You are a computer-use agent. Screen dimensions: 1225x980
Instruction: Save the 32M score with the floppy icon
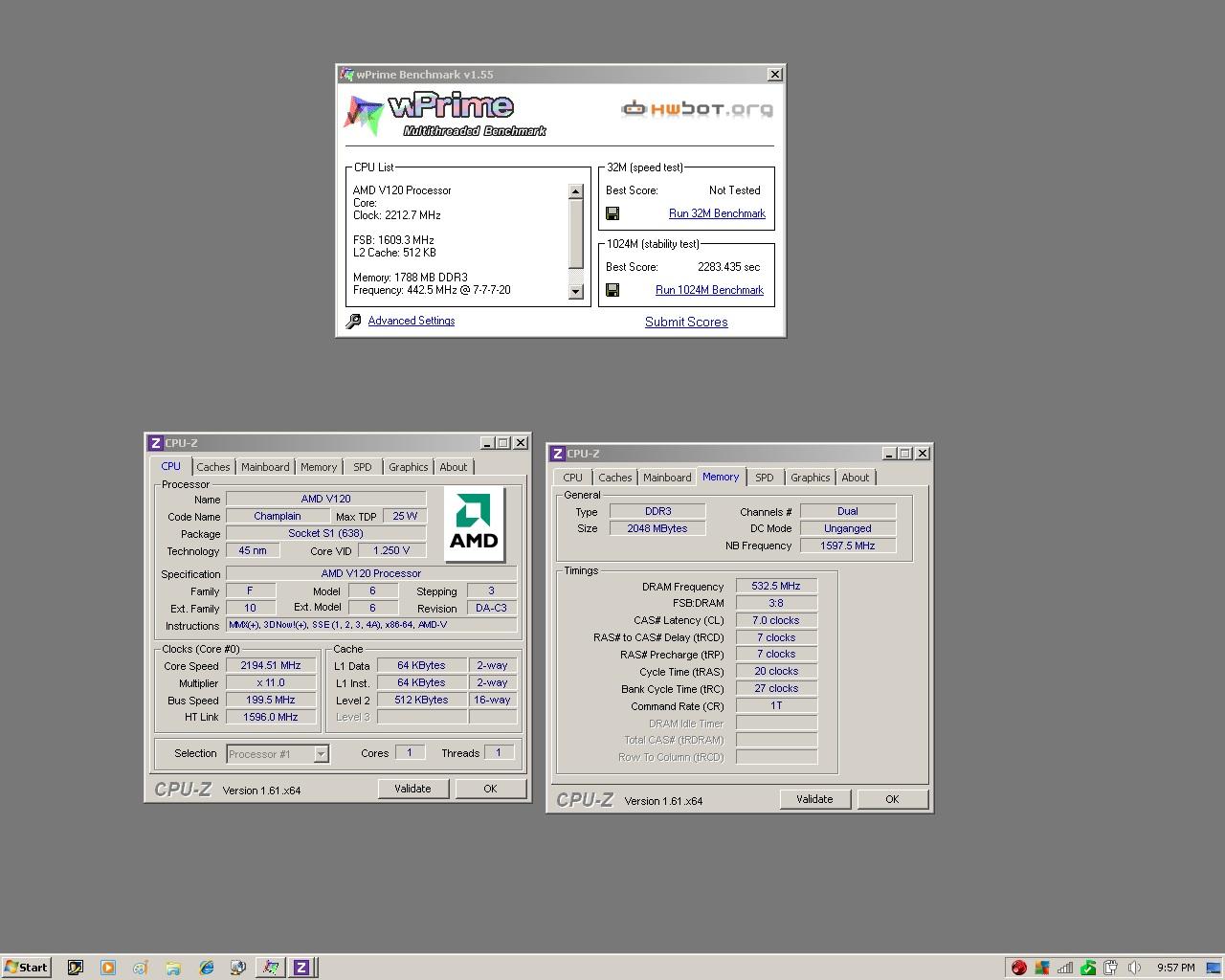tap(612, 213)
